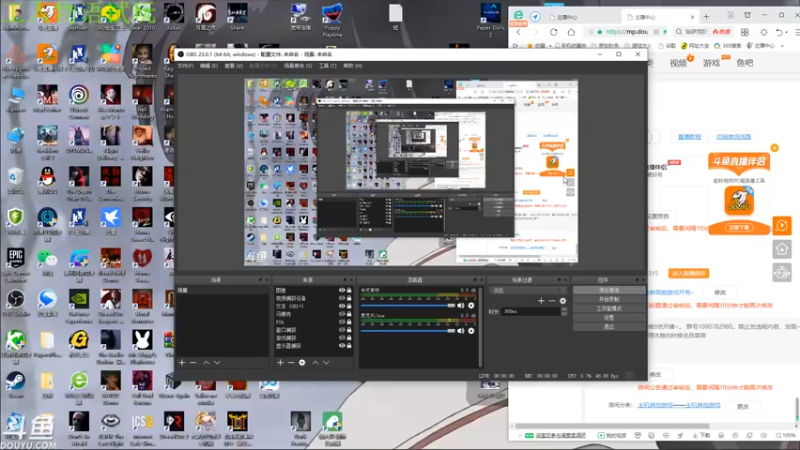This screenshot has height=450, width=800.
Task: Open the 淡出 transition type dropdown
Action: tap(528, 290)
